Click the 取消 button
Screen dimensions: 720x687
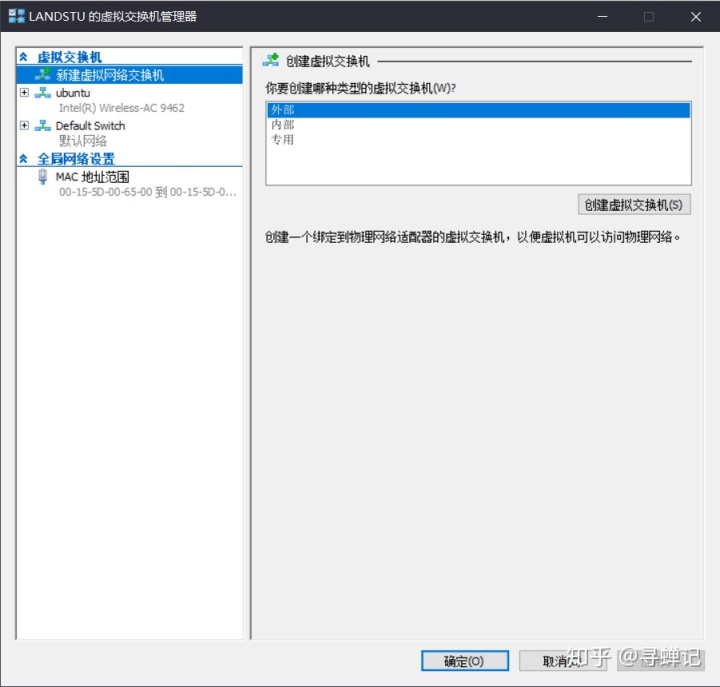(563, 661)
